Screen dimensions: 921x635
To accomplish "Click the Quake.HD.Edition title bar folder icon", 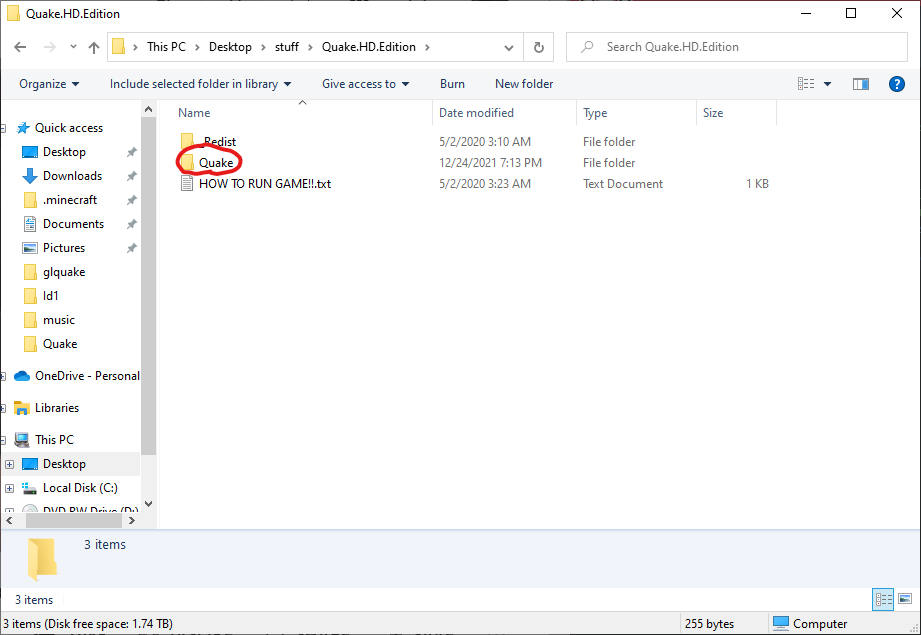I will pyautogui.click(x=13, y=13).
